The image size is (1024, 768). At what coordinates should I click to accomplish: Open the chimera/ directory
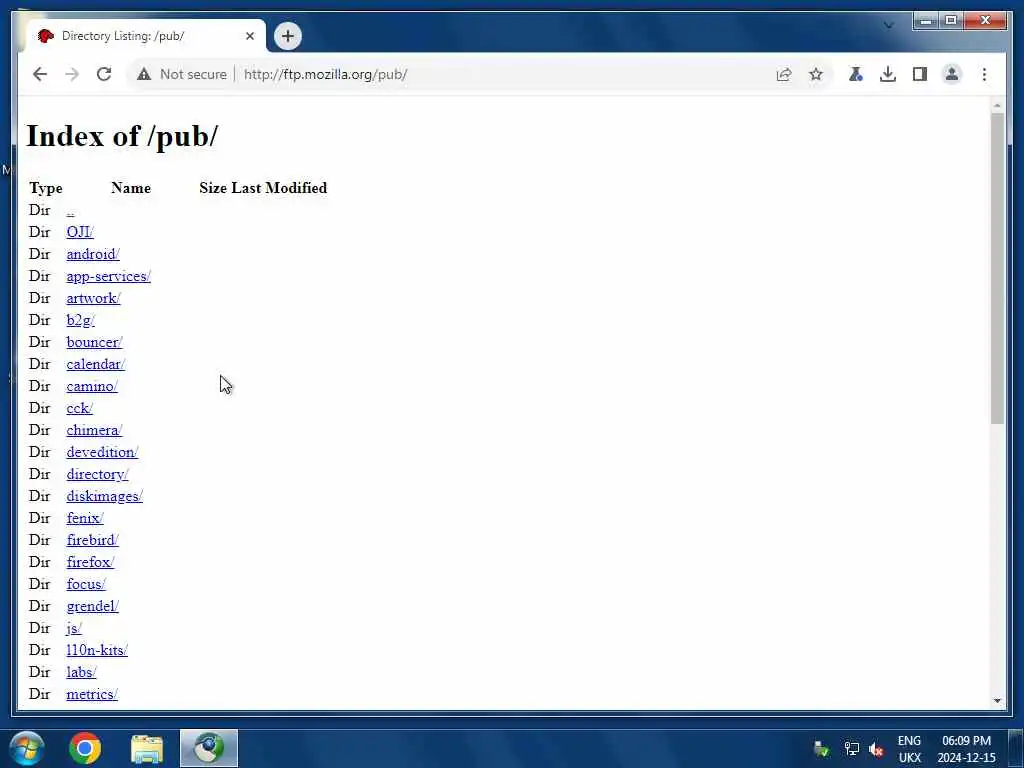[94, 430]
